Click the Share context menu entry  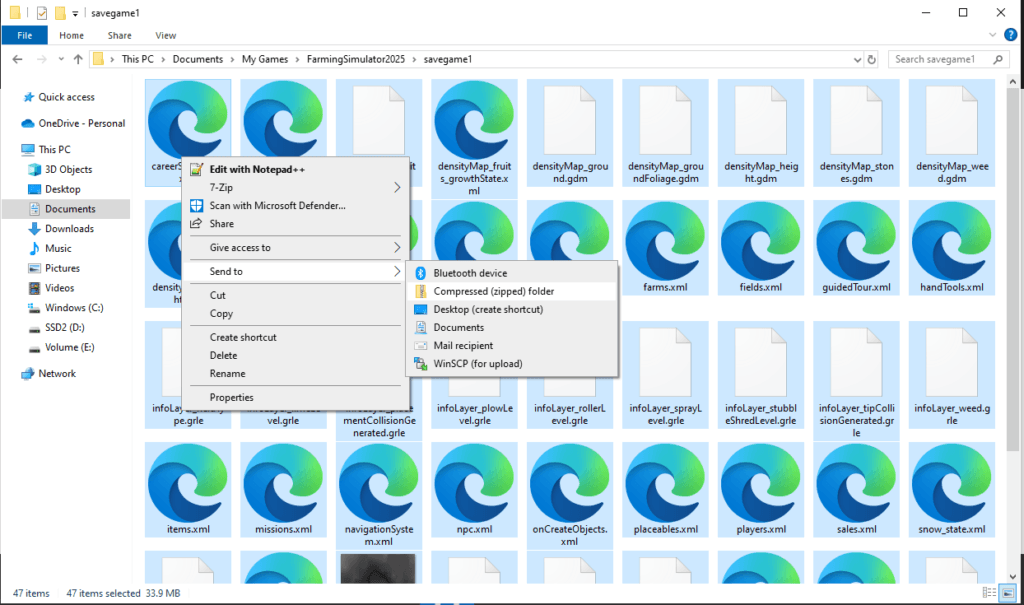click(x=221, y=224)
